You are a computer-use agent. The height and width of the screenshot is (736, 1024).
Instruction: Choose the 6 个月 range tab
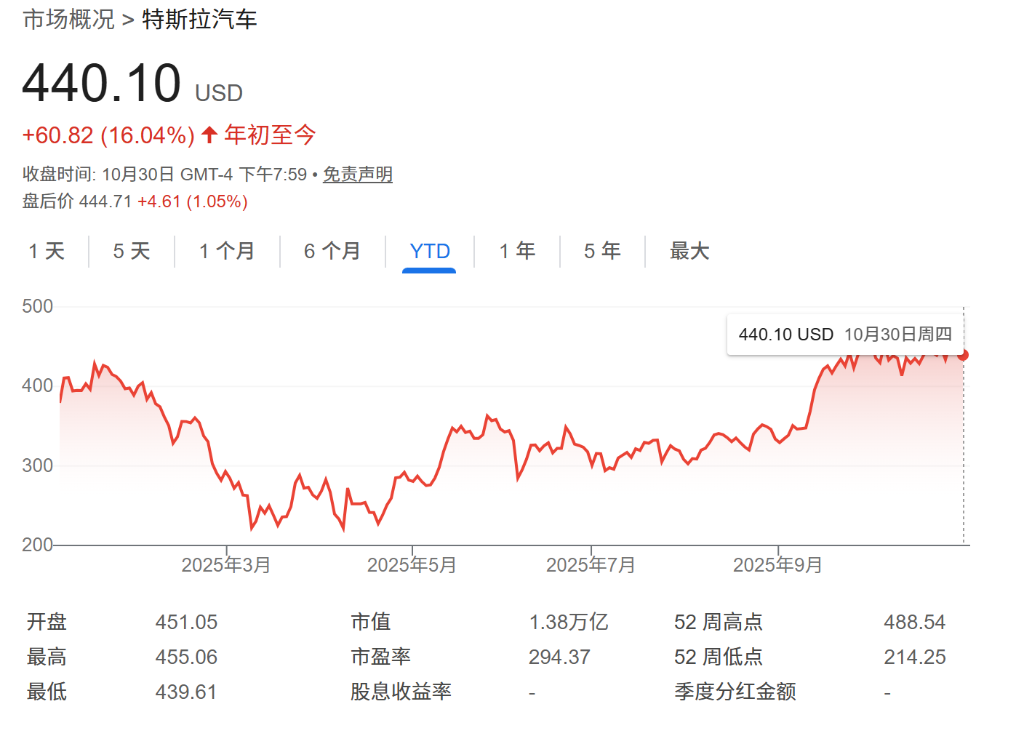332,251
